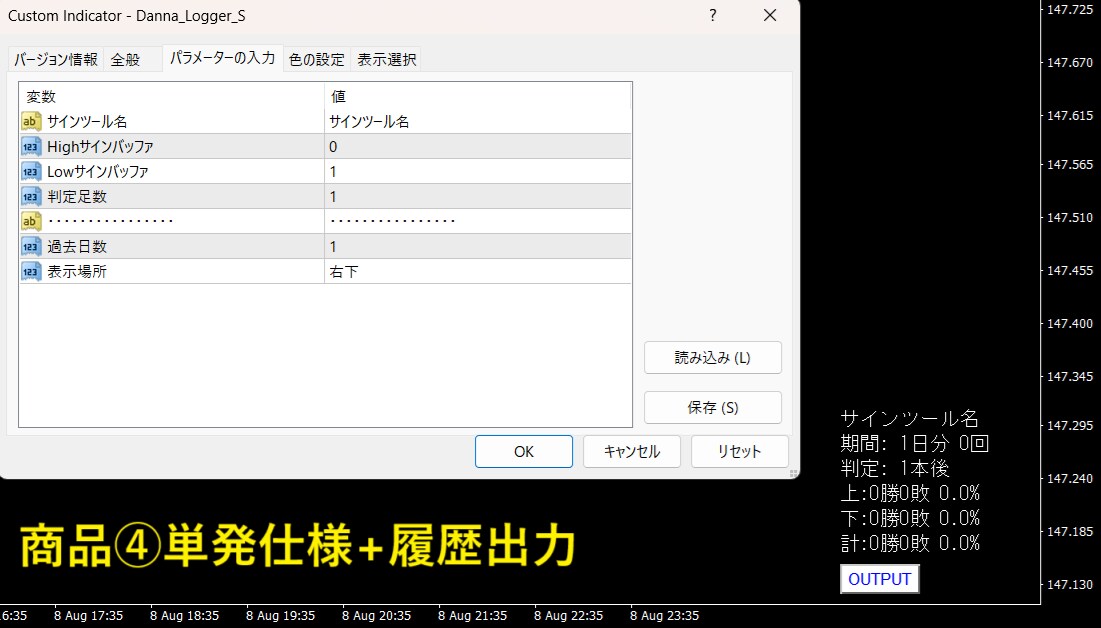
Task: Click the 変数 column header
Action: (x=172, y=96)
